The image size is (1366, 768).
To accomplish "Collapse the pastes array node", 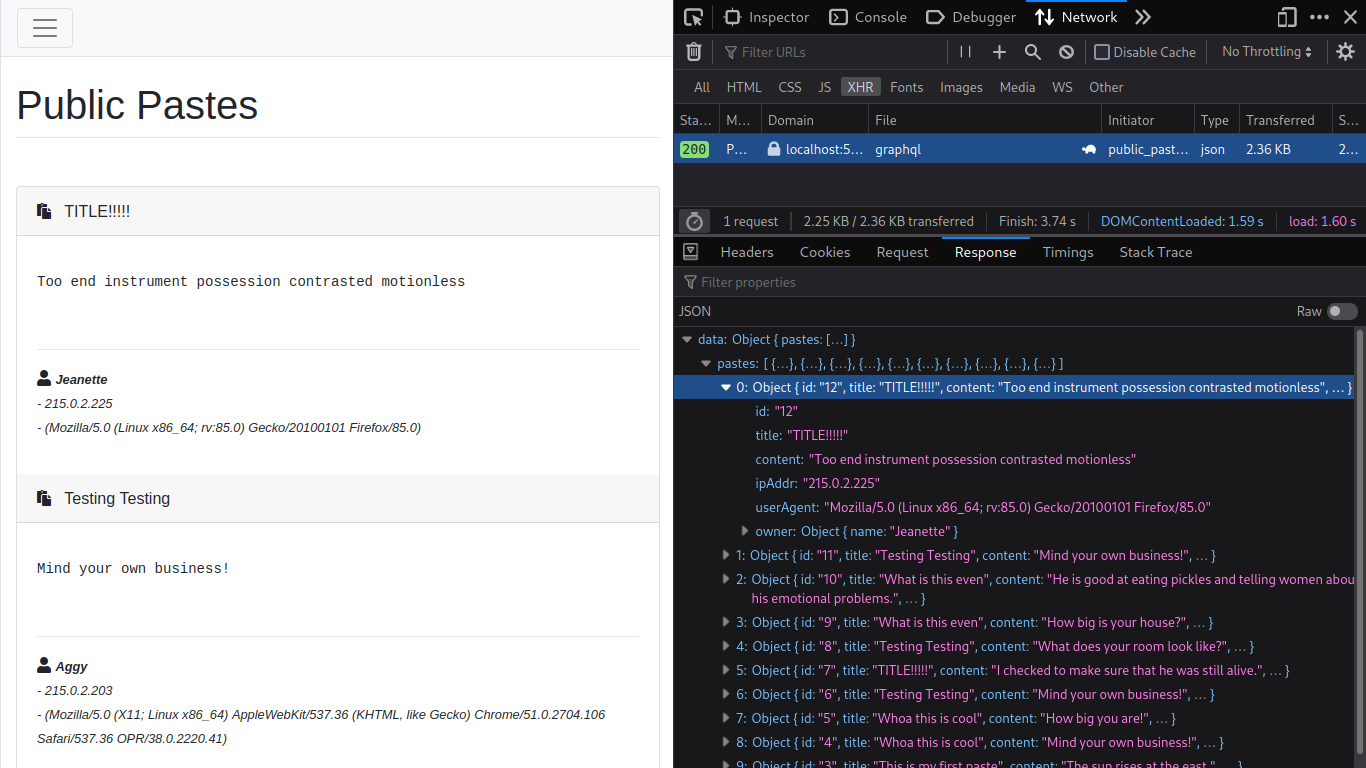I will point(706,364).
